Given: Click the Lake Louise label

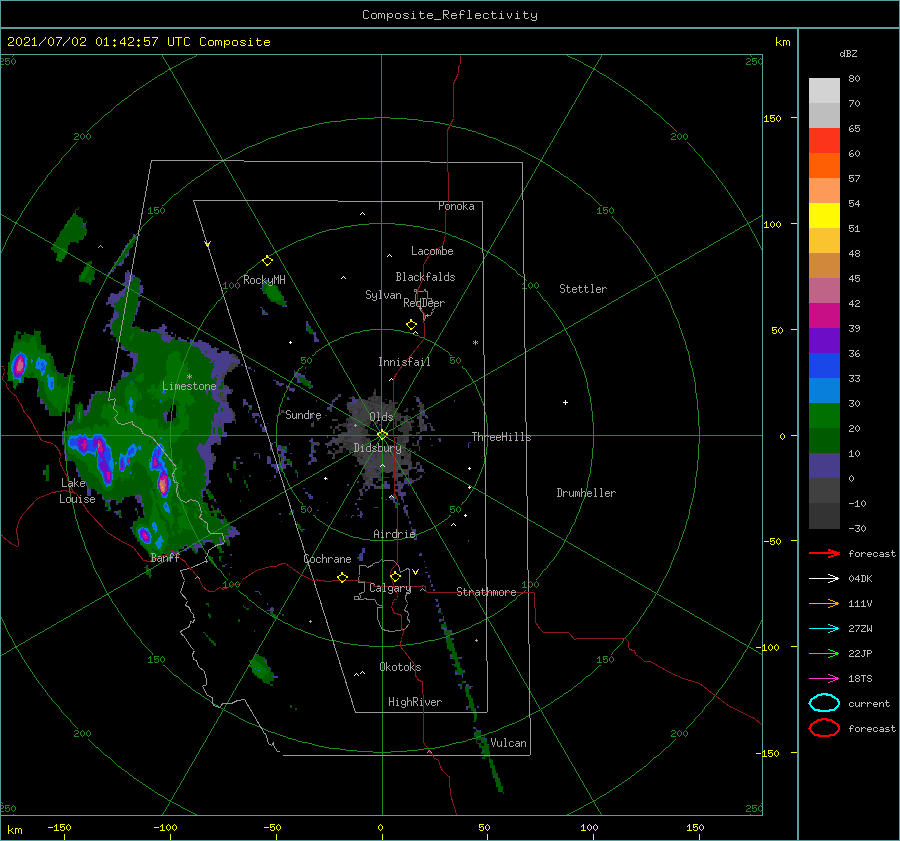Looking at the screenshot, I should point(77,491).
